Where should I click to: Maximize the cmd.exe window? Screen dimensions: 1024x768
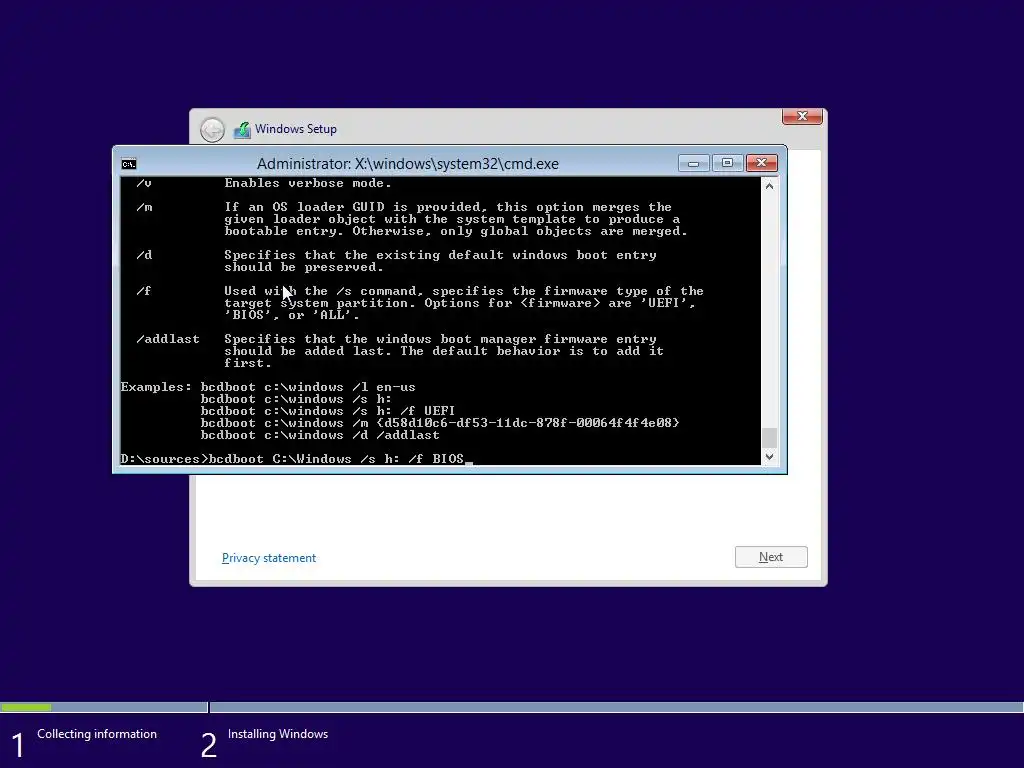(727, 163)
